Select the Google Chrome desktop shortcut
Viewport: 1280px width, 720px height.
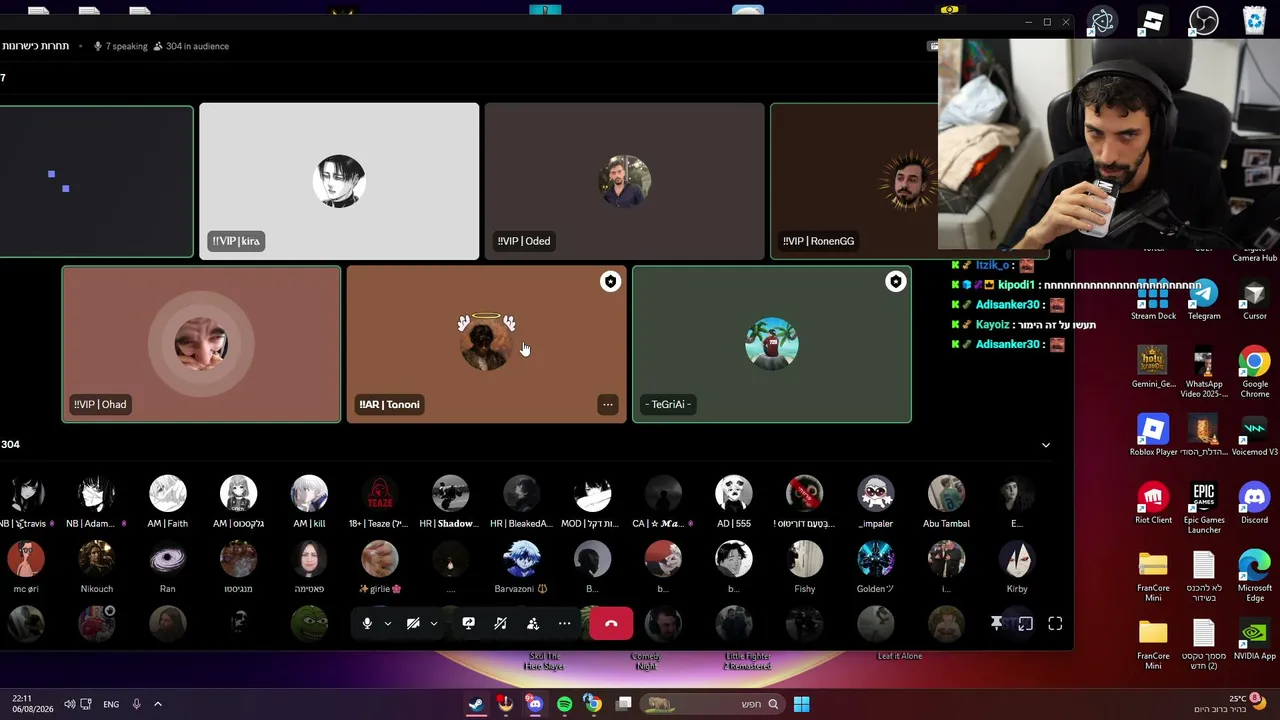[x=1255, y=372]
